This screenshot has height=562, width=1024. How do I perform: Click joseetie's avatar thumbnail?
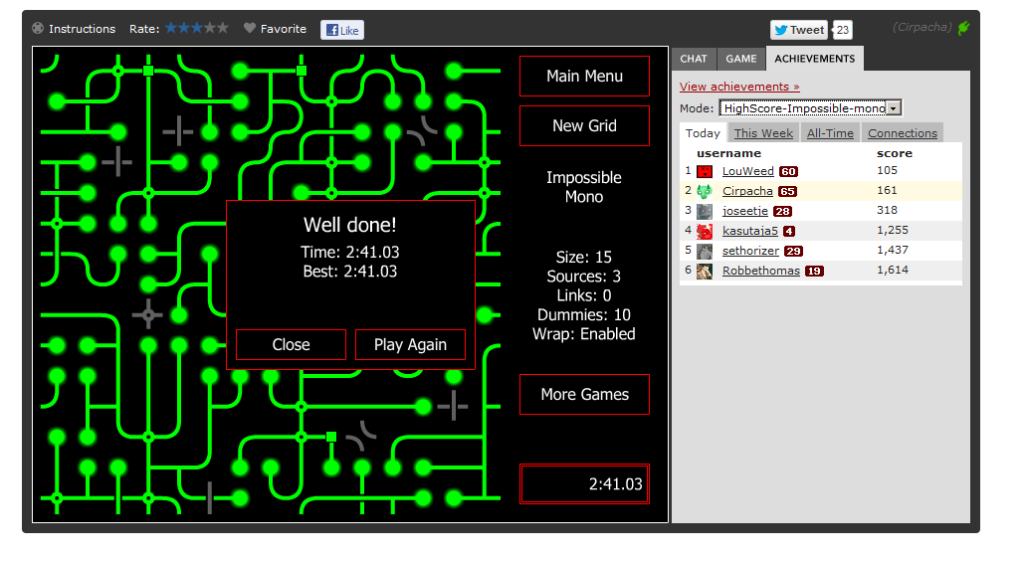pos(705,211)
